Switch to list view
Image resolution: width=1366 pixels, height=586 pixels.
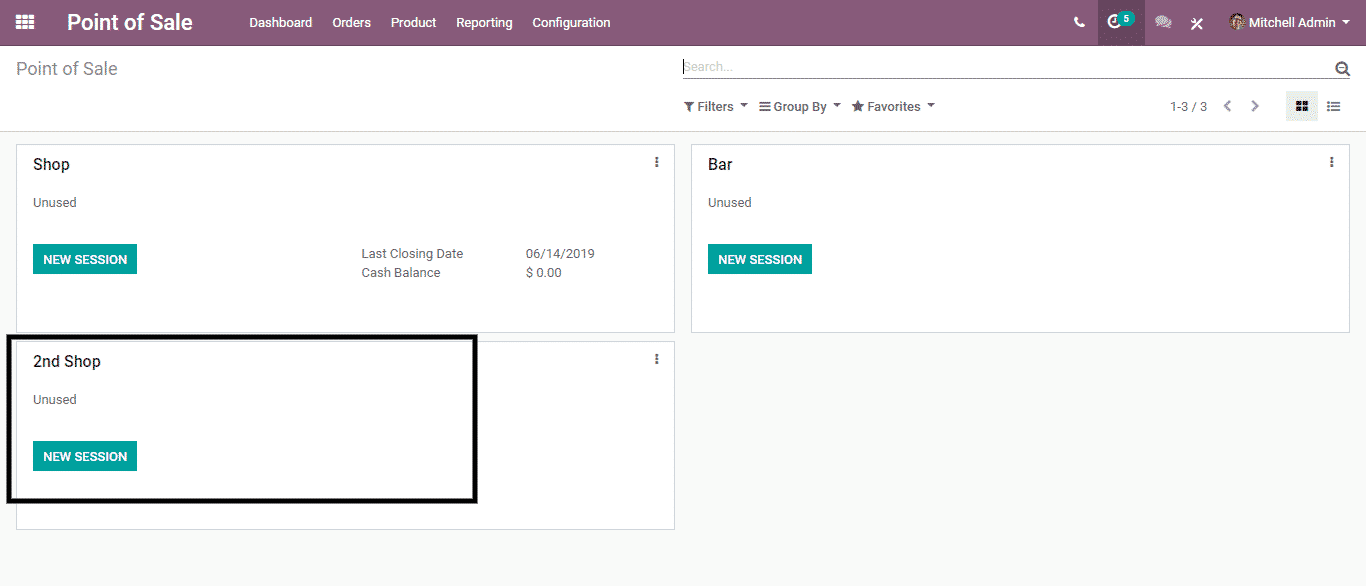point(1333,106)
